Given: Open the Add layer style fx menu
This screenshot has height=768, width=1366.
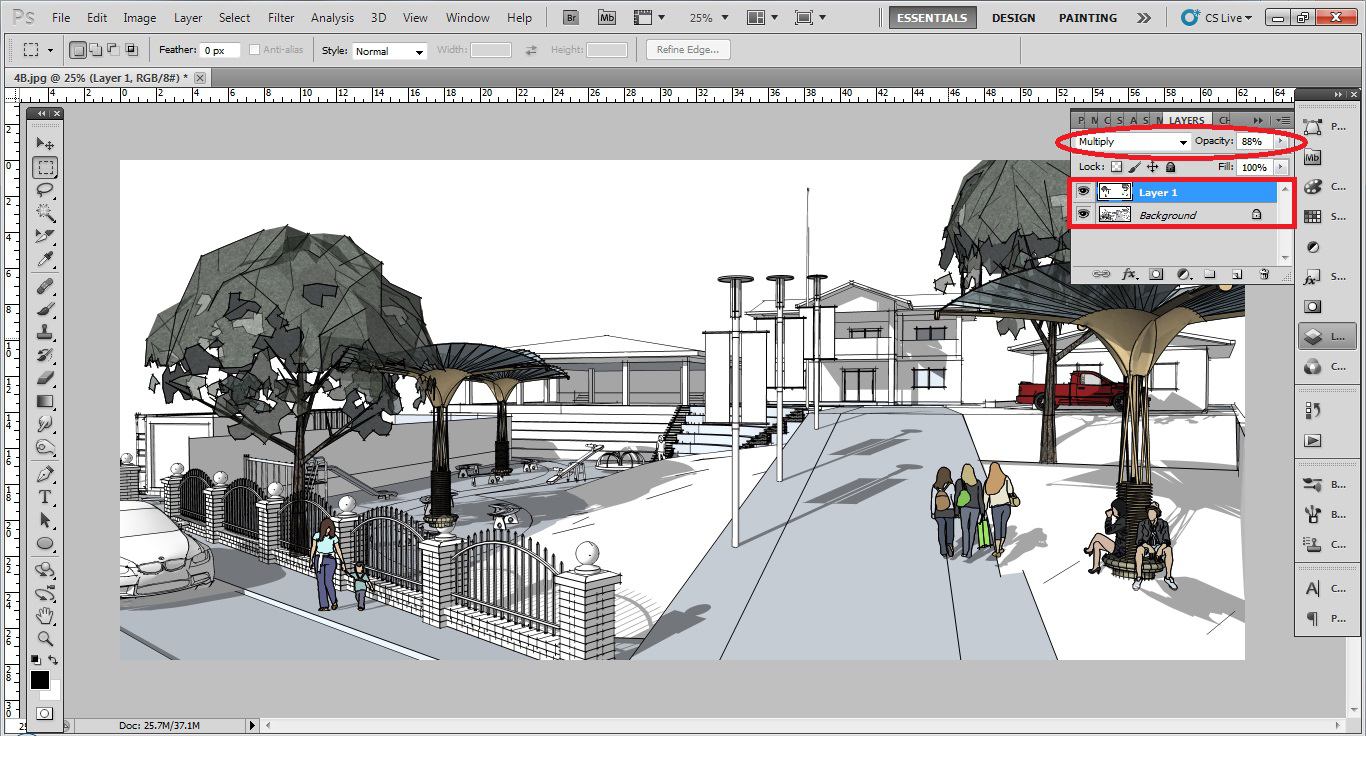Looking at the screenshot, I should pyautogui.click(x=1128, y=273).
